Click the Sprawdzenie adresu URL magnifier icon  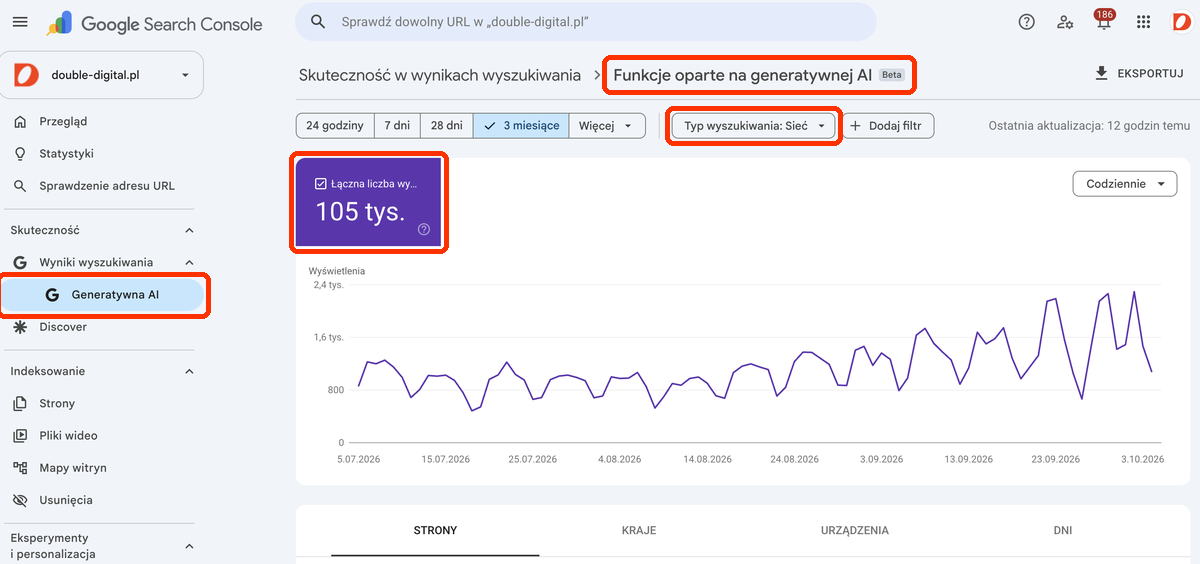point(20,186)
